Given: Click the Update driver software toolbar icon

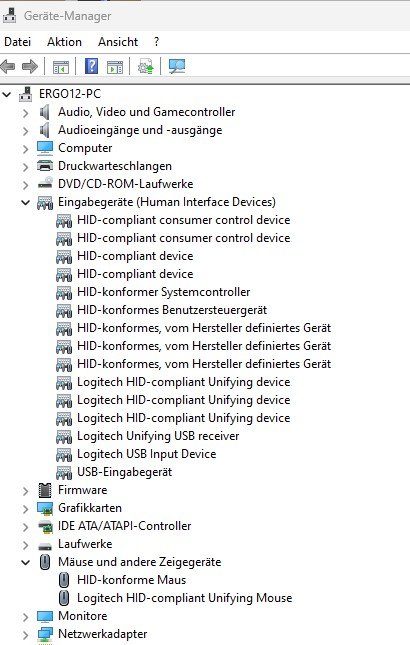Looking at the screenshot, I should click(x=146, y=66).
